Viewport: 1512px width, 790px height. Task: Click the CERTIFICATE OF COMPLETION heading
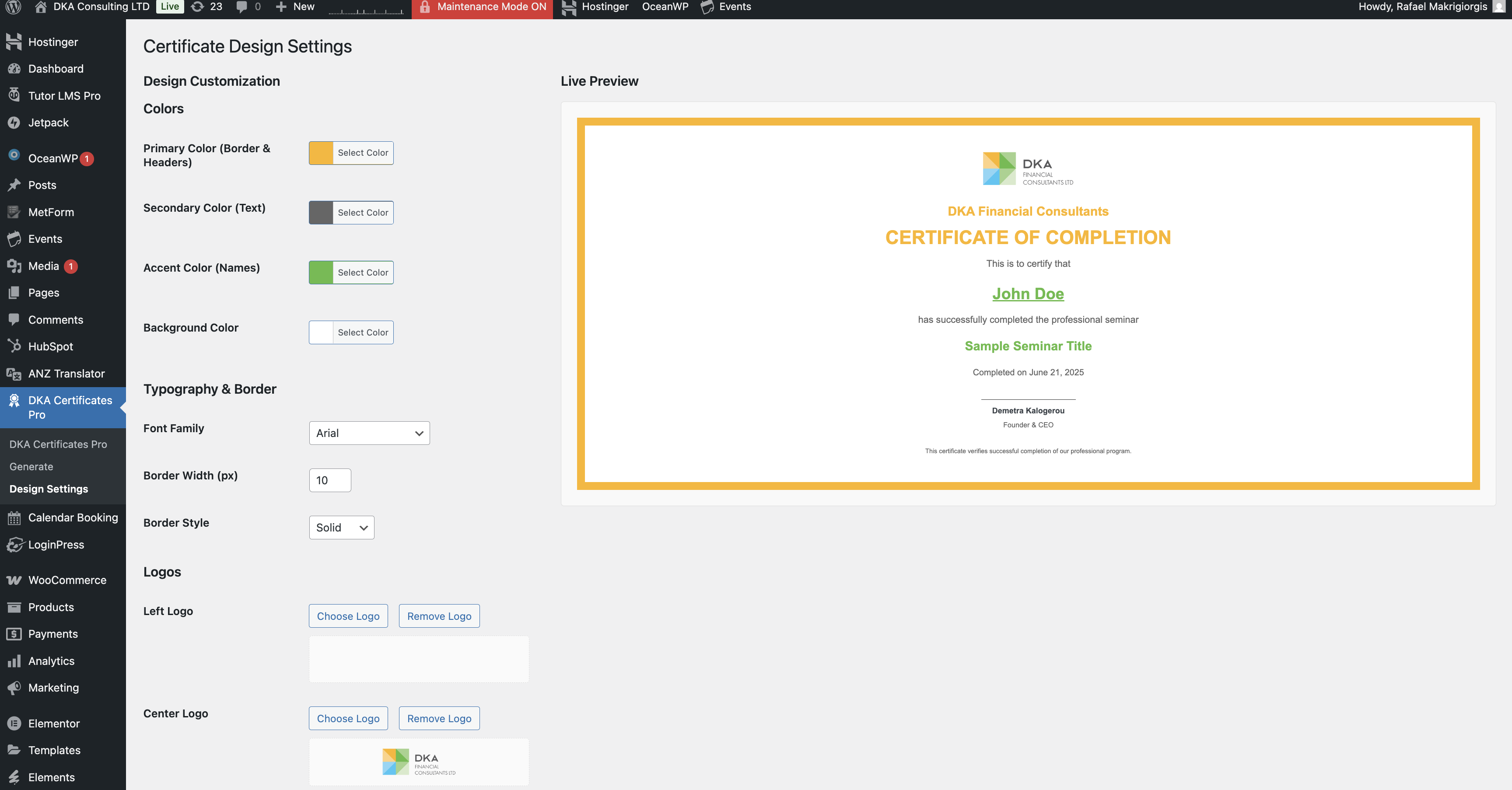(x=1028, y=238)
